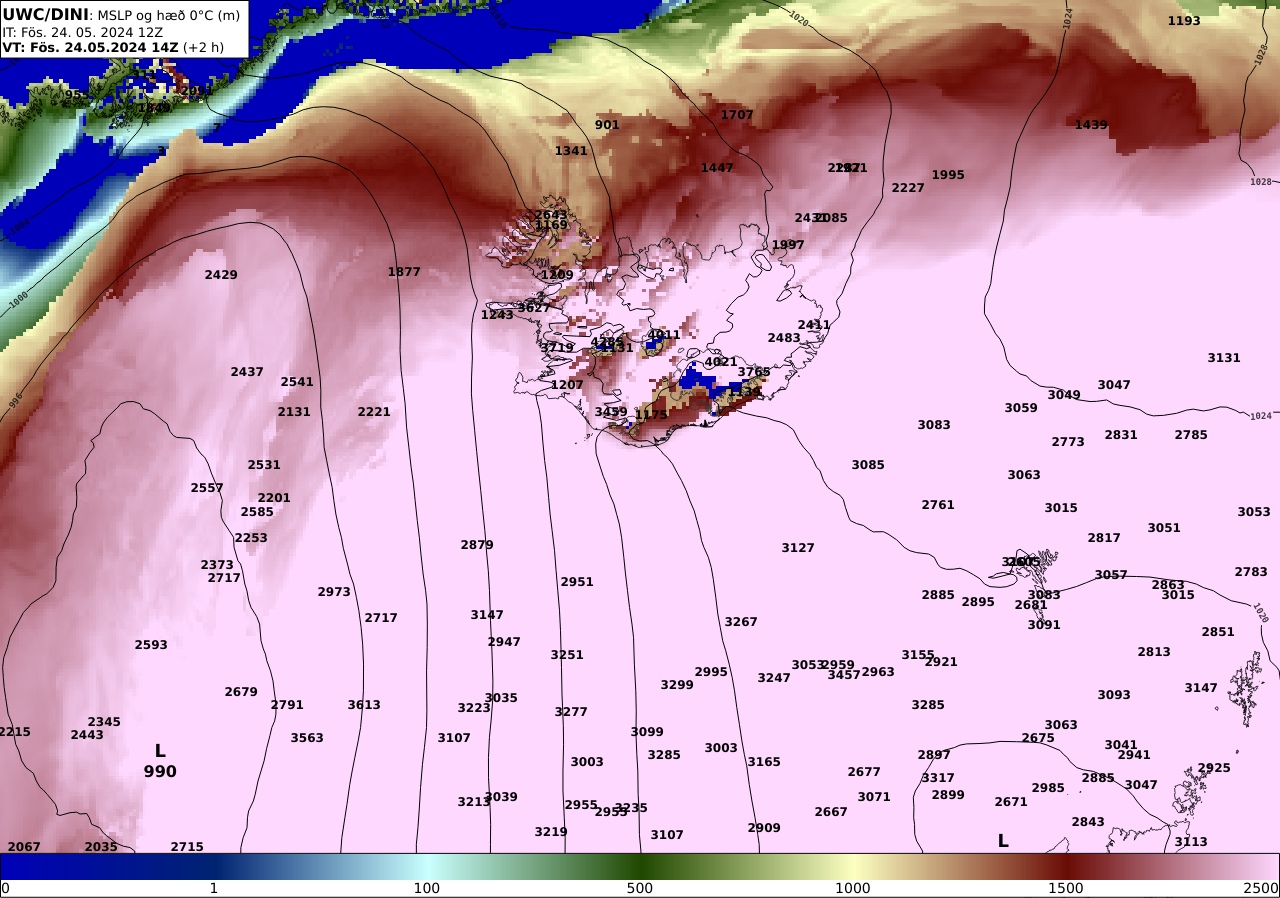
Task: Click color scale label 0
Action: pos(5,888)
